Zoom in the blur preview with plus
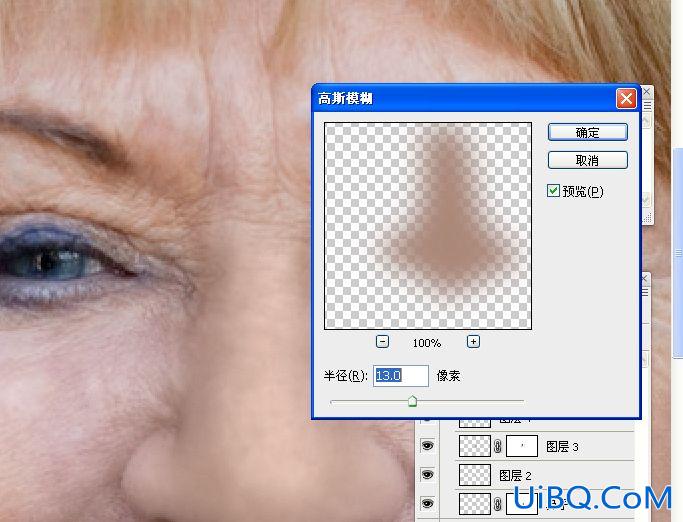The height and width of the screenshot is (522, 683). pyautogui.click(x=473, y=342)
